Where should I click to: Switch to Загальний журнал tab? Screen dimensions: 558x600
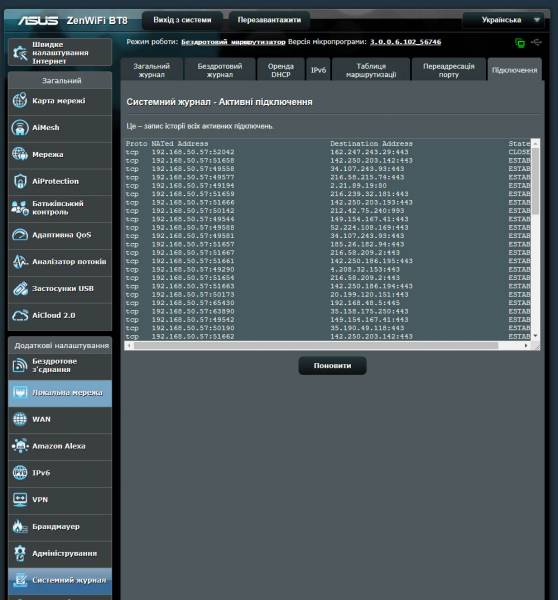(x=152, y=70)
